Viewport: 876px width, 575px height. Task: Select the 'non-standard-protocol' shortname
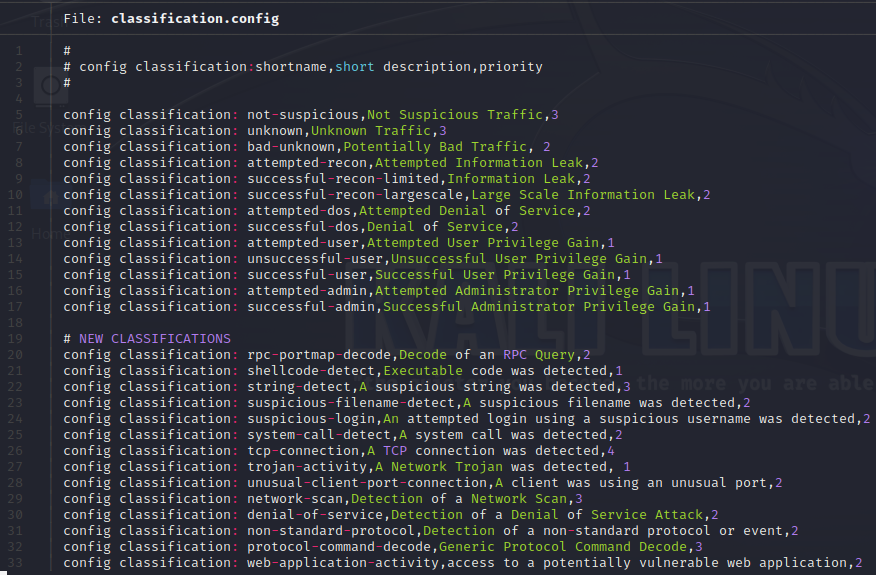pyautogui.click(x=331, y=531)
